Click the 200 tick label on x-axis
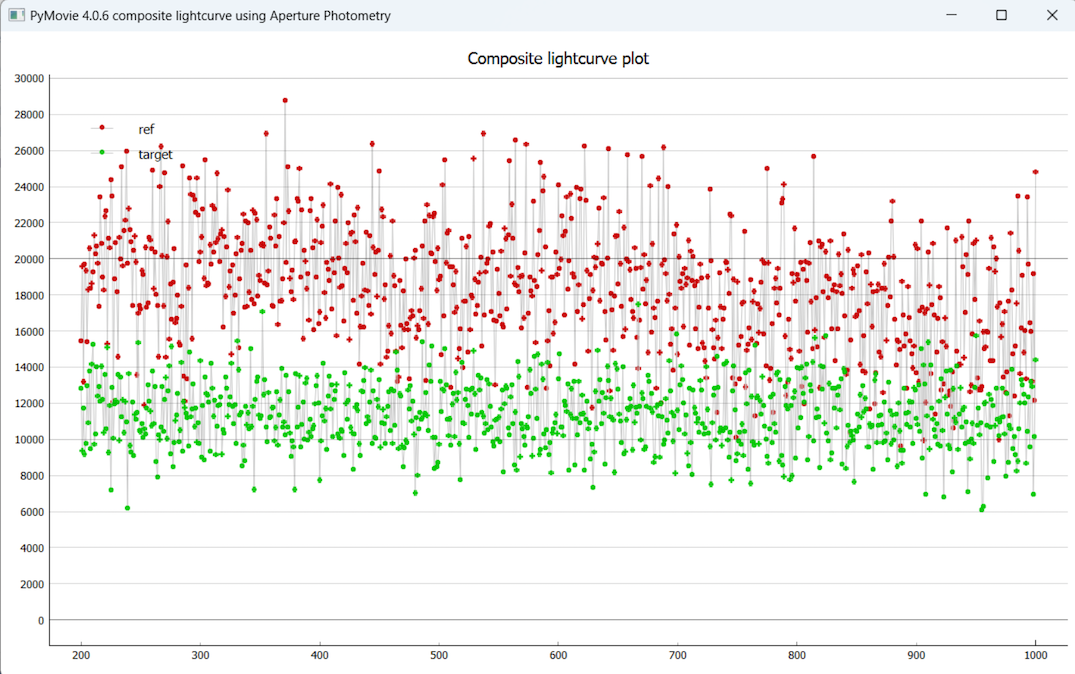 pyautogui.click(x=80, y=655)
